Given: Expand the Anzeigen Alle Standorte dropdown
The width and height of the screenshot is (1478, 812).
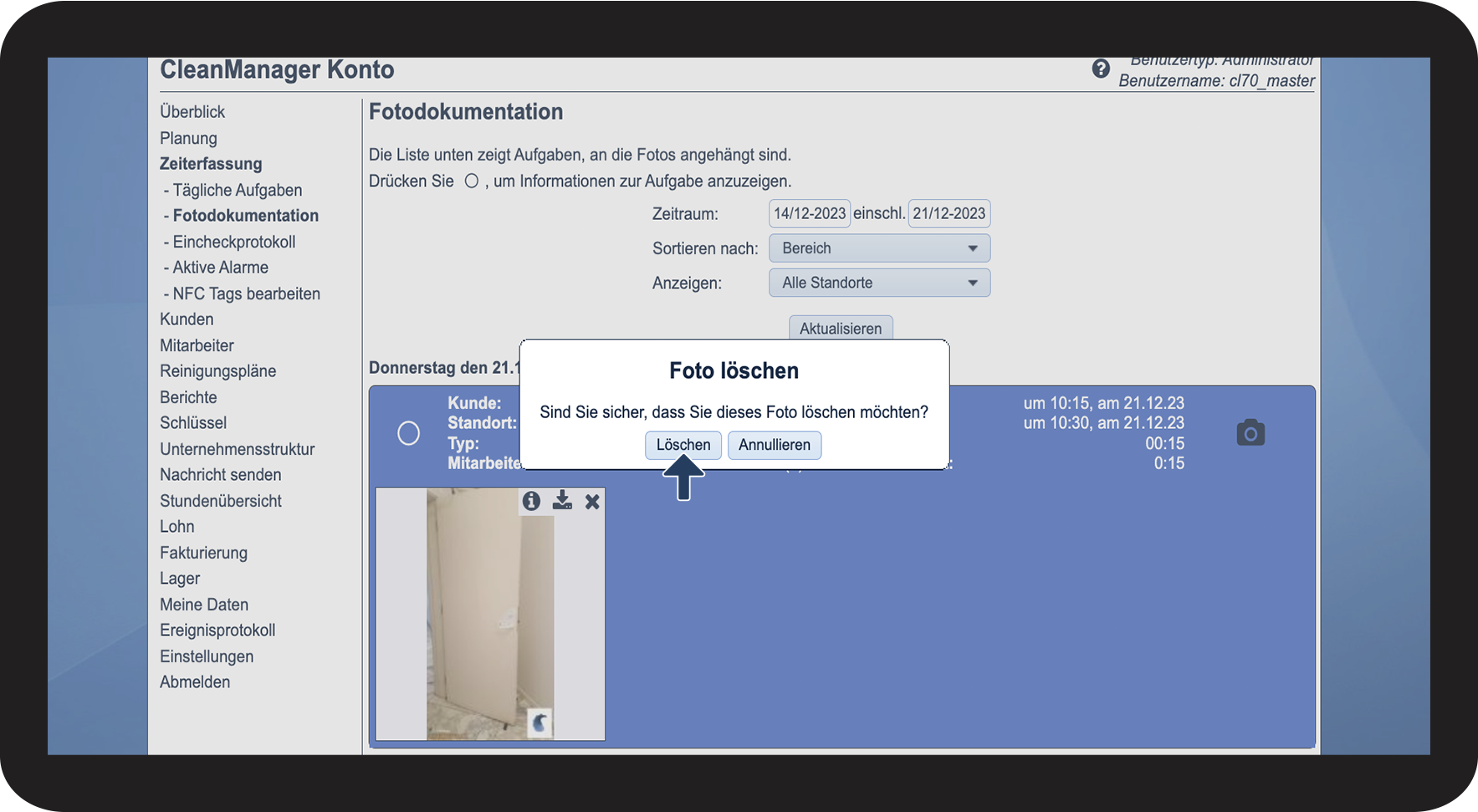Looking at the screenshot, I should coord(879,283).
